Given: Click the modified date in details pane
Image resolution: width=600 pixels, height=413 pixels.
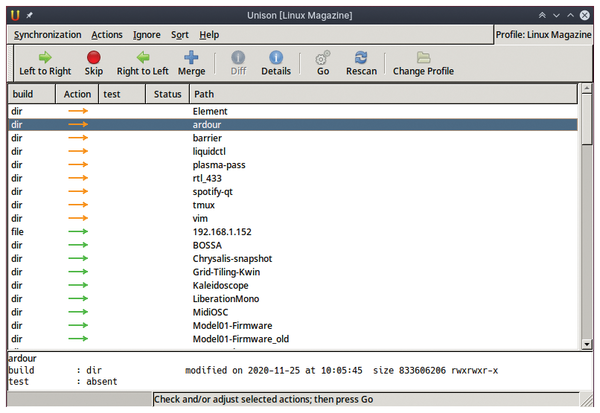Looking at the screenshot, I should [274, 371].
